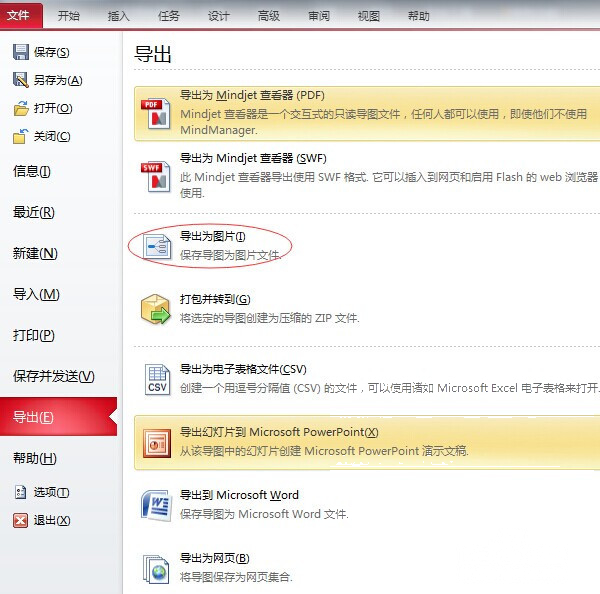Open the 帮助 ribbon tab
The width and height of the screenshot is (600, 594).
418,16
